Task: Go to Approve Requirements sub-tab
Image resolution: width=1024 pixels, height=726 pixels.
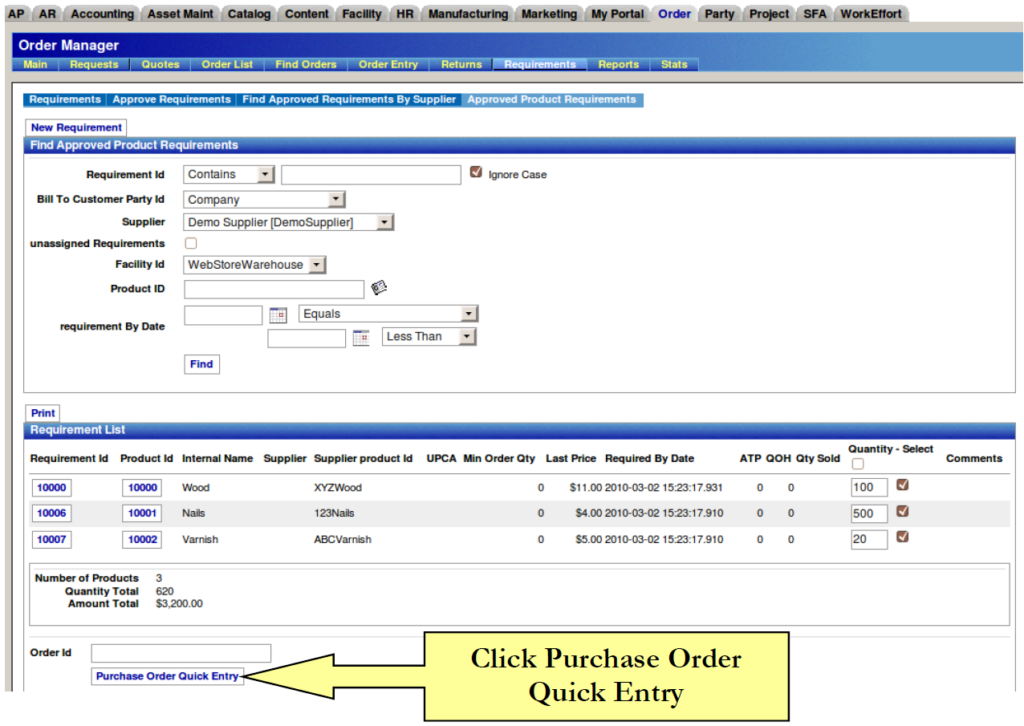Action: (x=171, y=100)
